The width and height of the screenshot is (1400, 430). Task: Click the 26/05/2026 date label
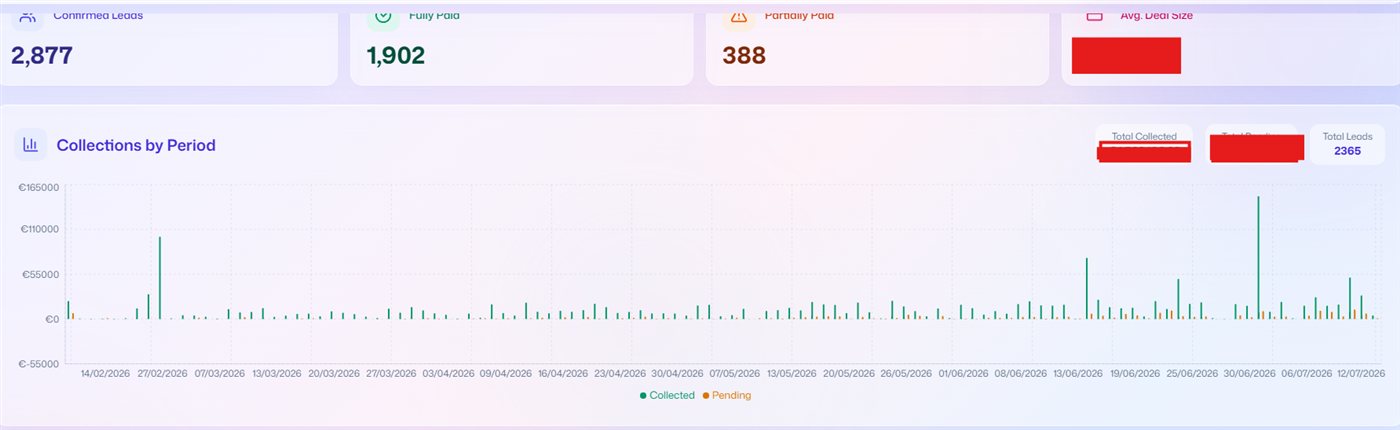pos(906,373)
